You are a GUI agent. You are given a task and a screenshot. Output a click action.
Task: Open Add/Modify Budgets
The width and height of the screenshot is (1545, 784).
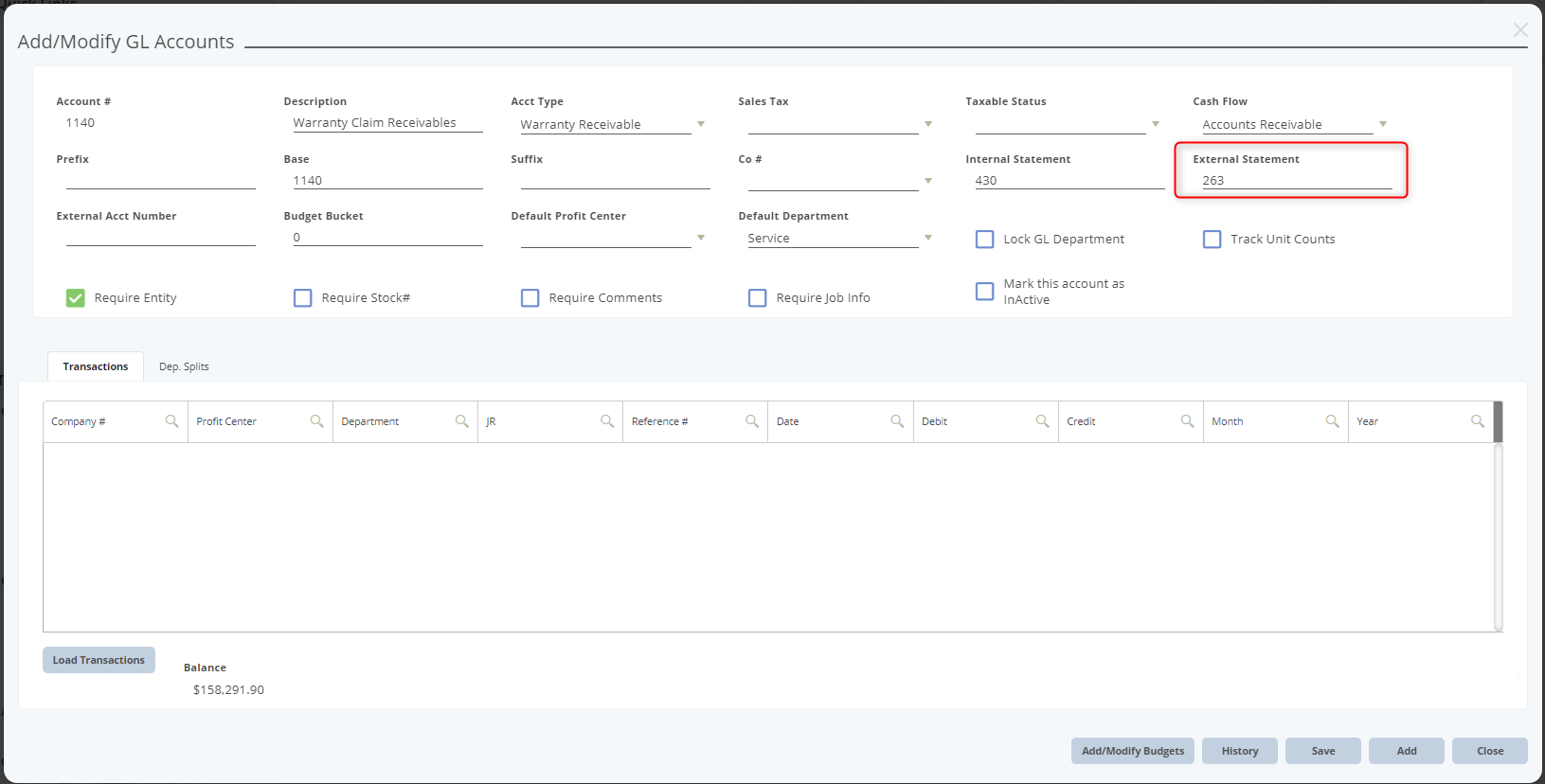[1133, 751]
